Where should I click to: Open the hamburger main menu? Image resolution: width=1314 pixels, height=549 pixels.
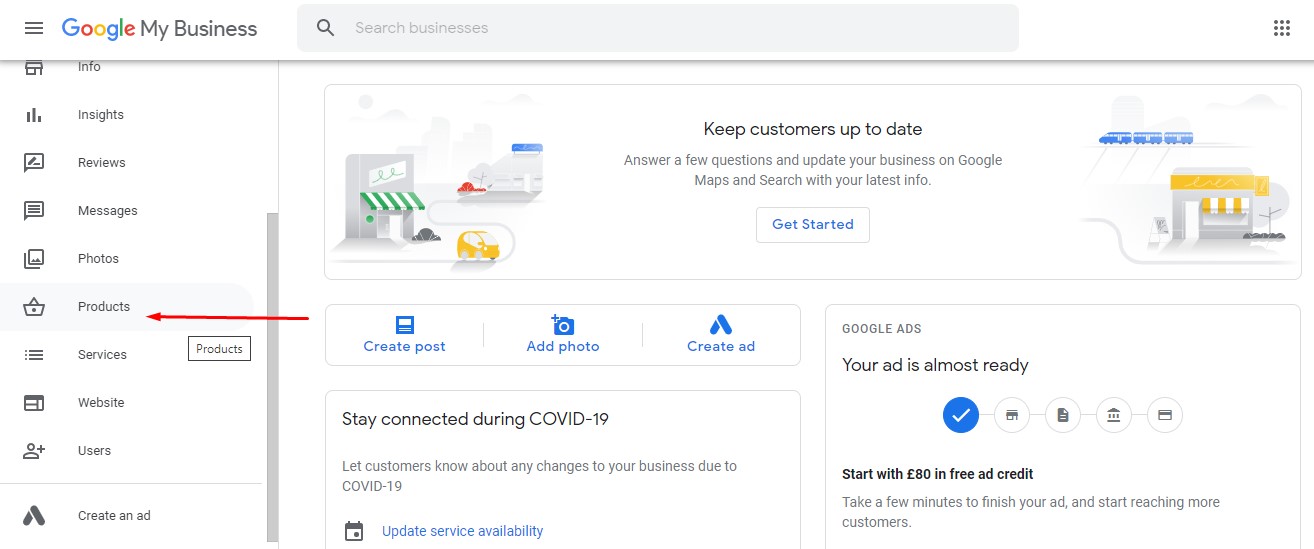(34, 28)
